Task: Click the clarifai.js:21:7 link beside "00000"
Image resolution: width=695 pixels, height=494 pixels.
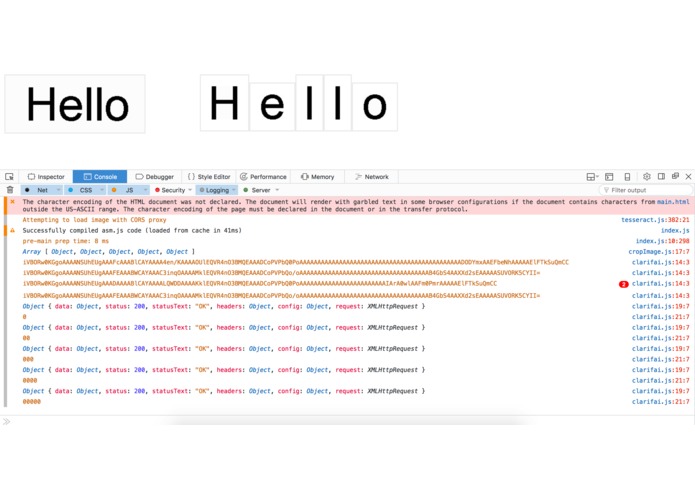Action: click(x=660, y=402)
